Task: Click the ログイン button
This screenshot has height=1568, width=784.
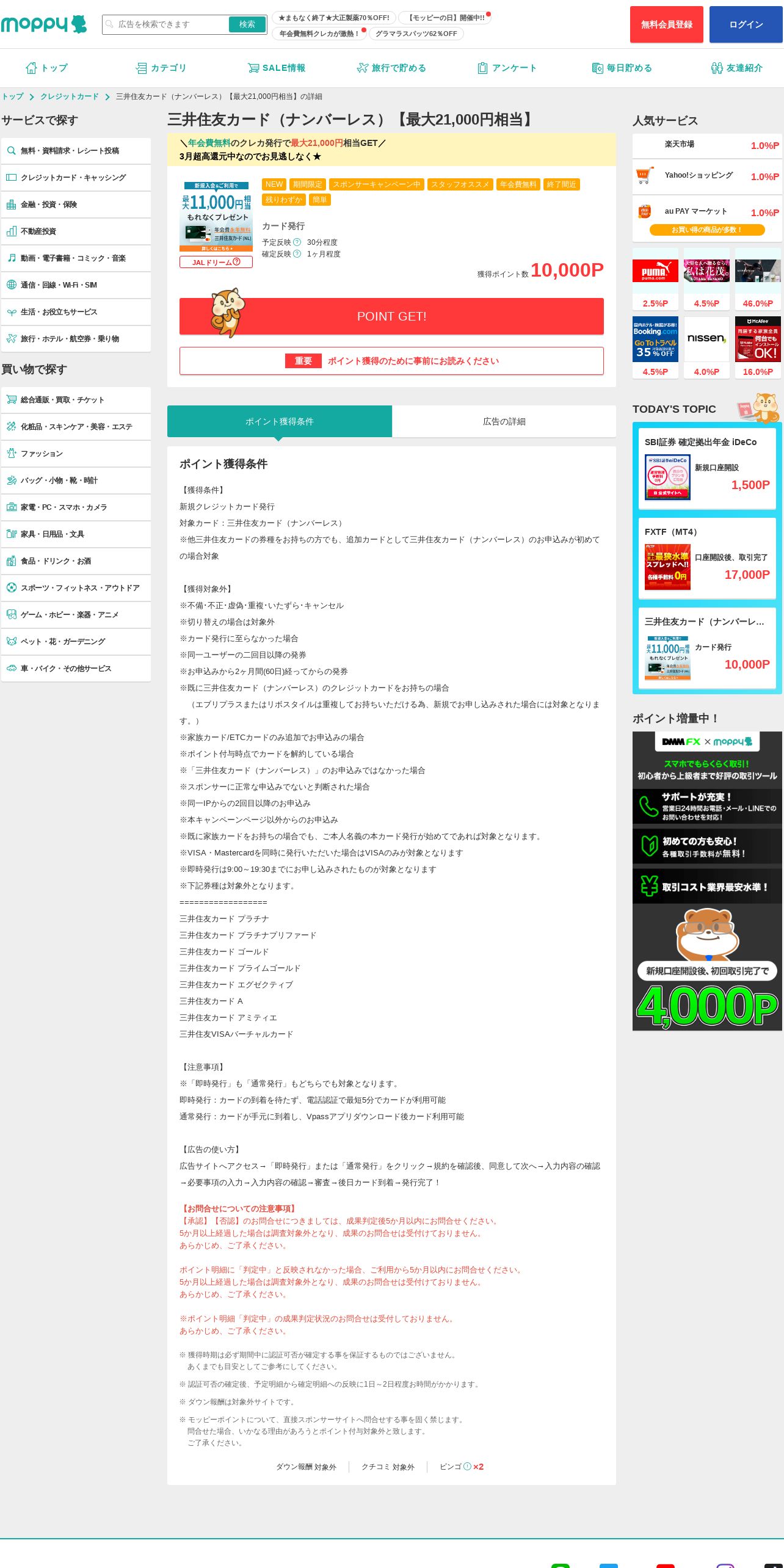Action: pos(746,24)
